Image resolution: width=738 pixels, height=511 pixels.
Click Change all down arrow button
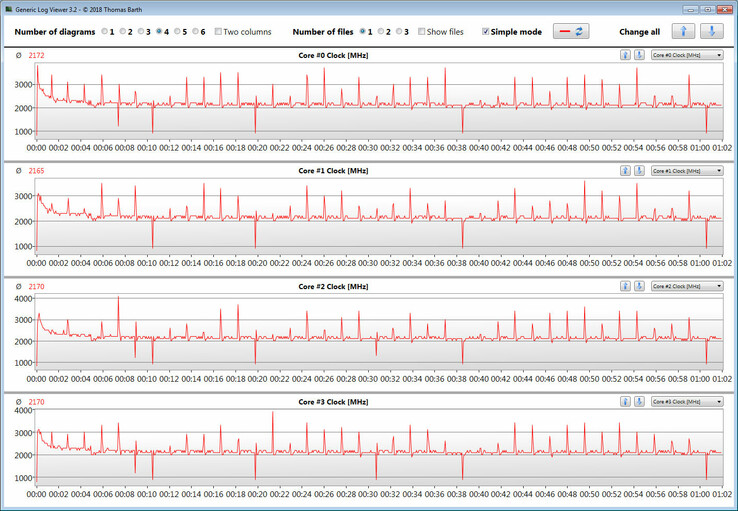713,32
